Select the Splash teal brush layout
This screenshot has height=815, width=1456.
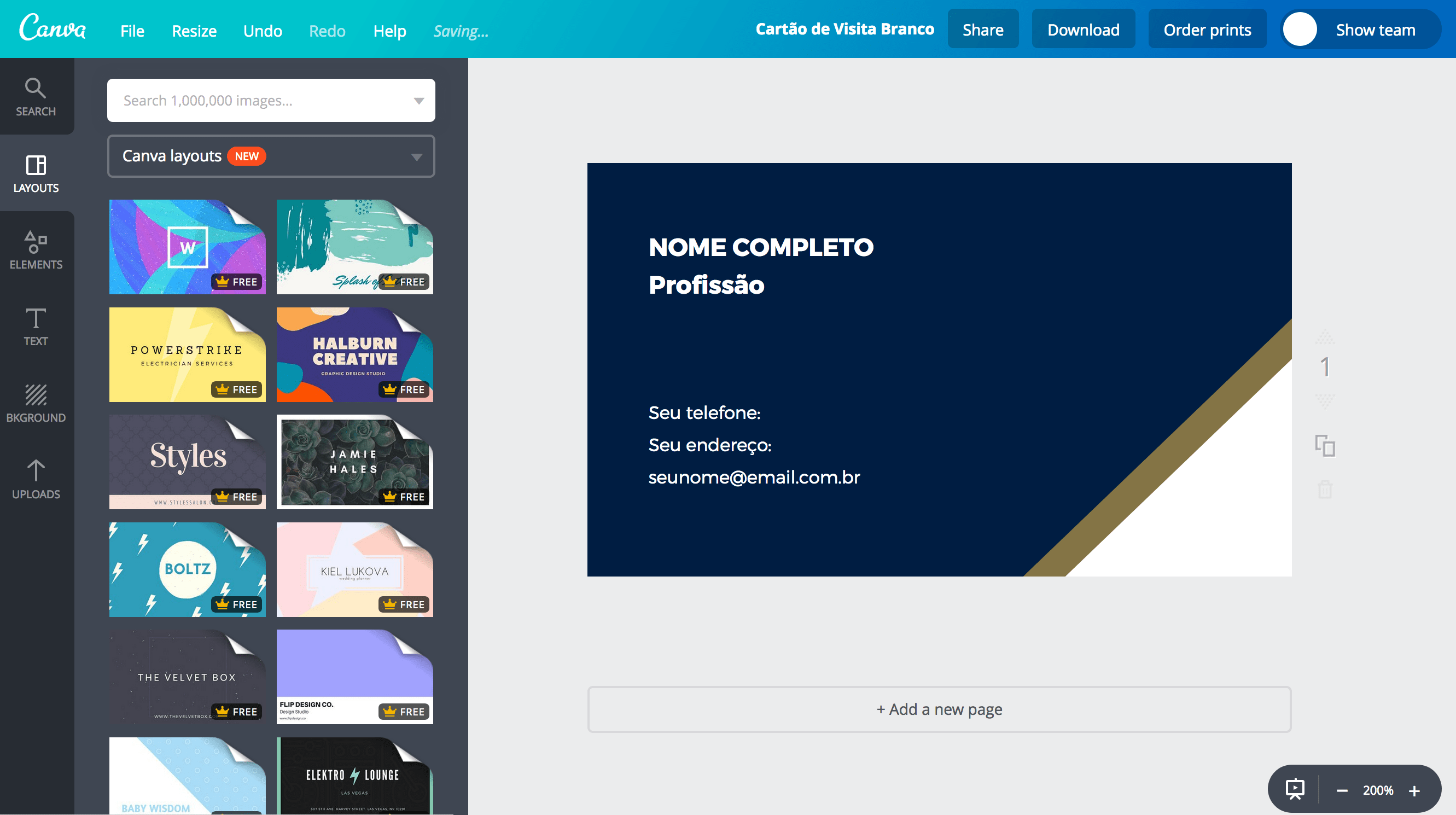354,247
